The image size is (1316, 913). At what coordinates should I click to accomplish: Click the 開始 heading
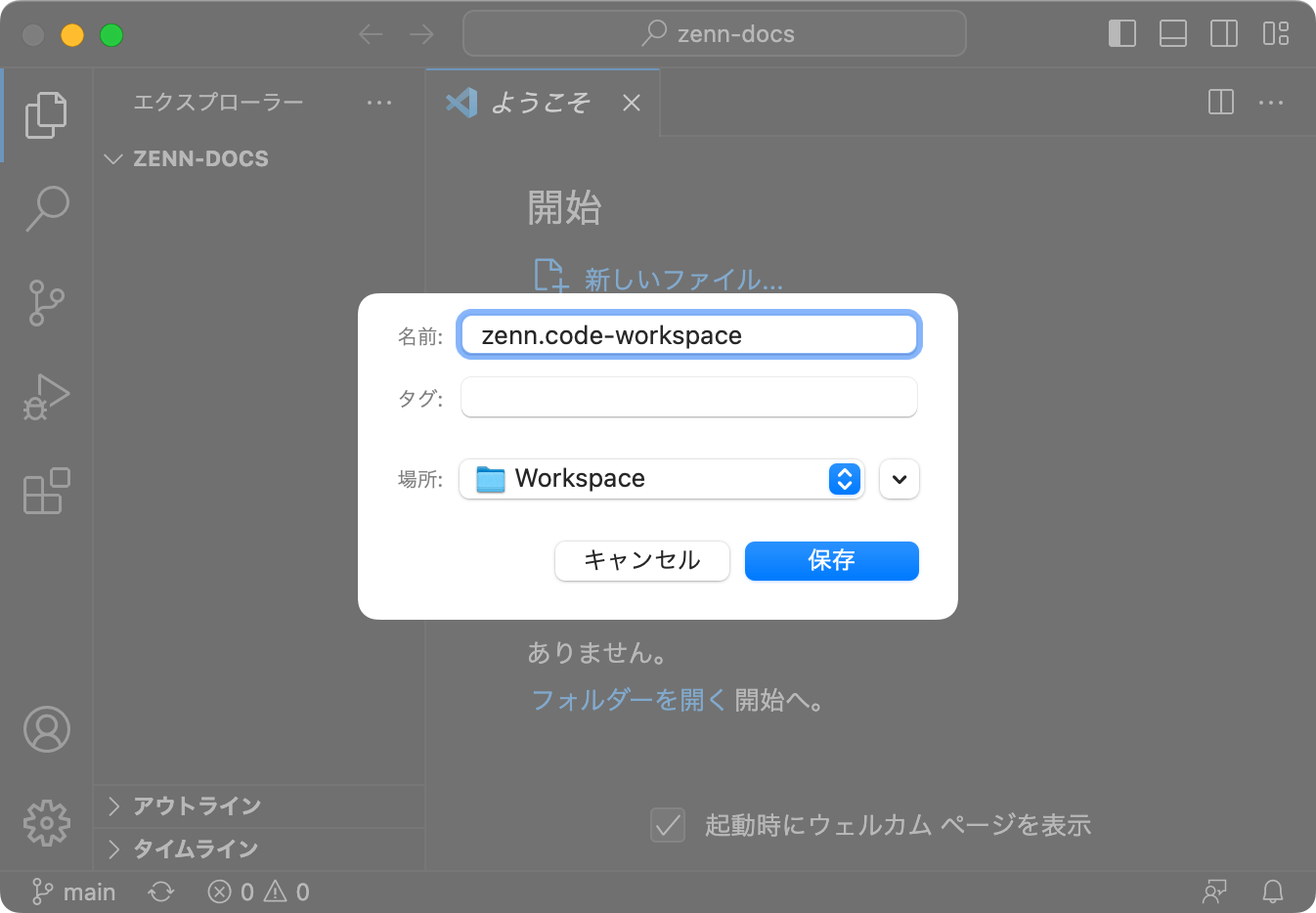tap(564, 207)
